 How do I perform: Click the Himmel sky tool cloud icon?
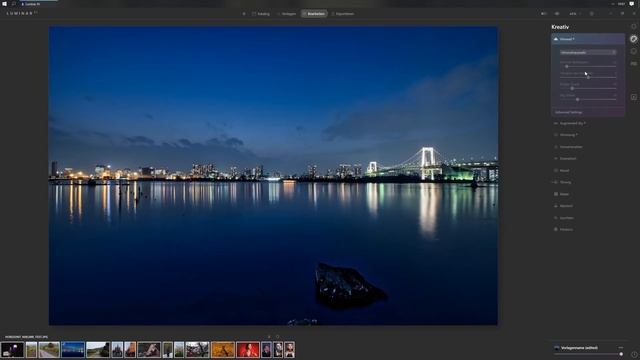click(x=556, y=39)
